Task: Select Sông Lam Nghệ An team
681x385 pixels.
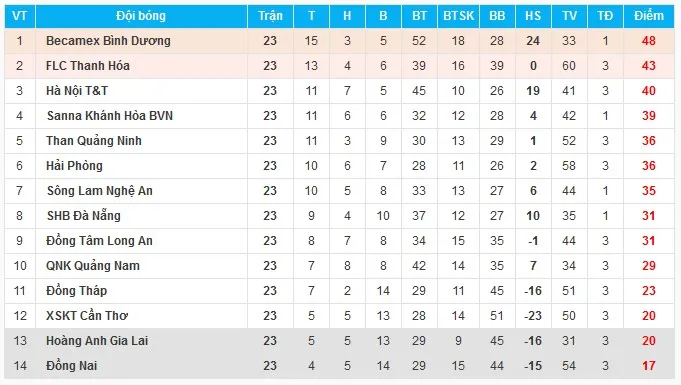Action: [x=100, y=191]
